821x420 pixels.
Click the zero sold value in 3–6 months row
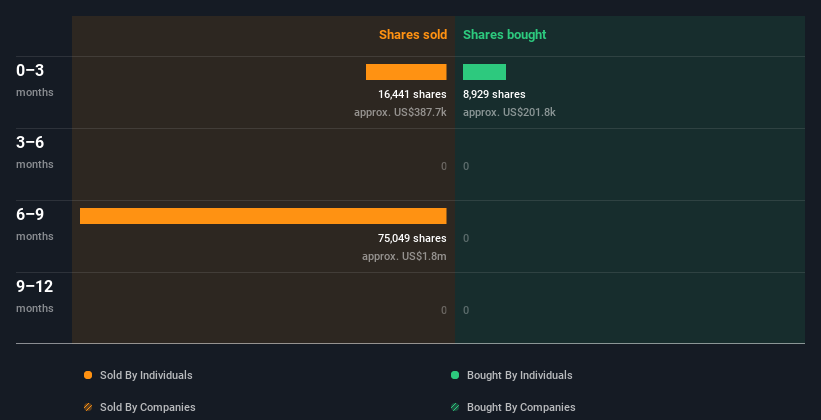click(x=444, y=166)
